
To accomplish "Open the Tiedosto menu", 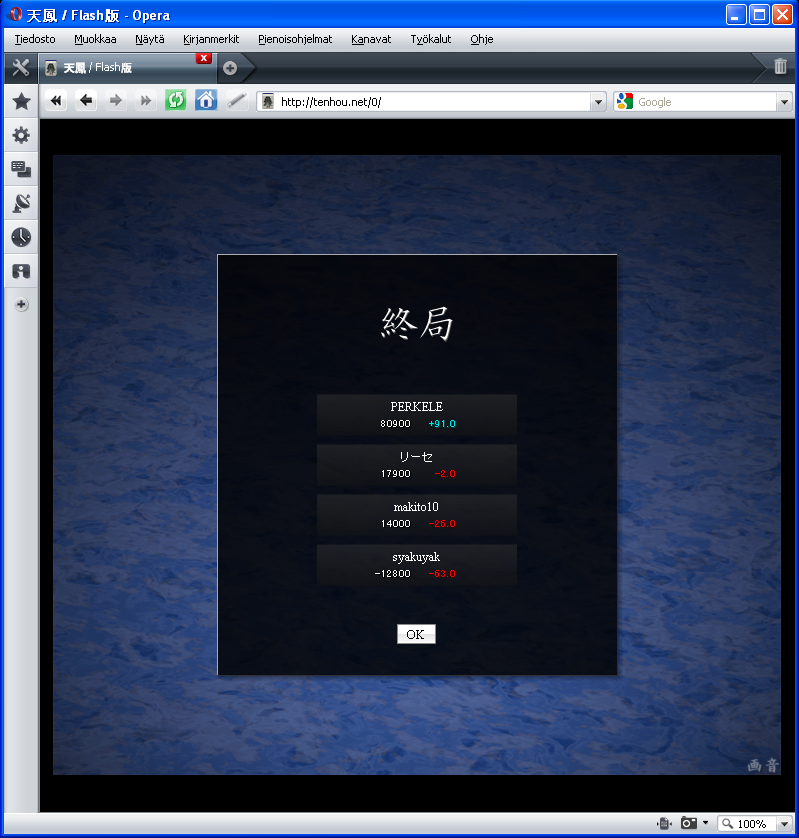I will tap(35, 39).
